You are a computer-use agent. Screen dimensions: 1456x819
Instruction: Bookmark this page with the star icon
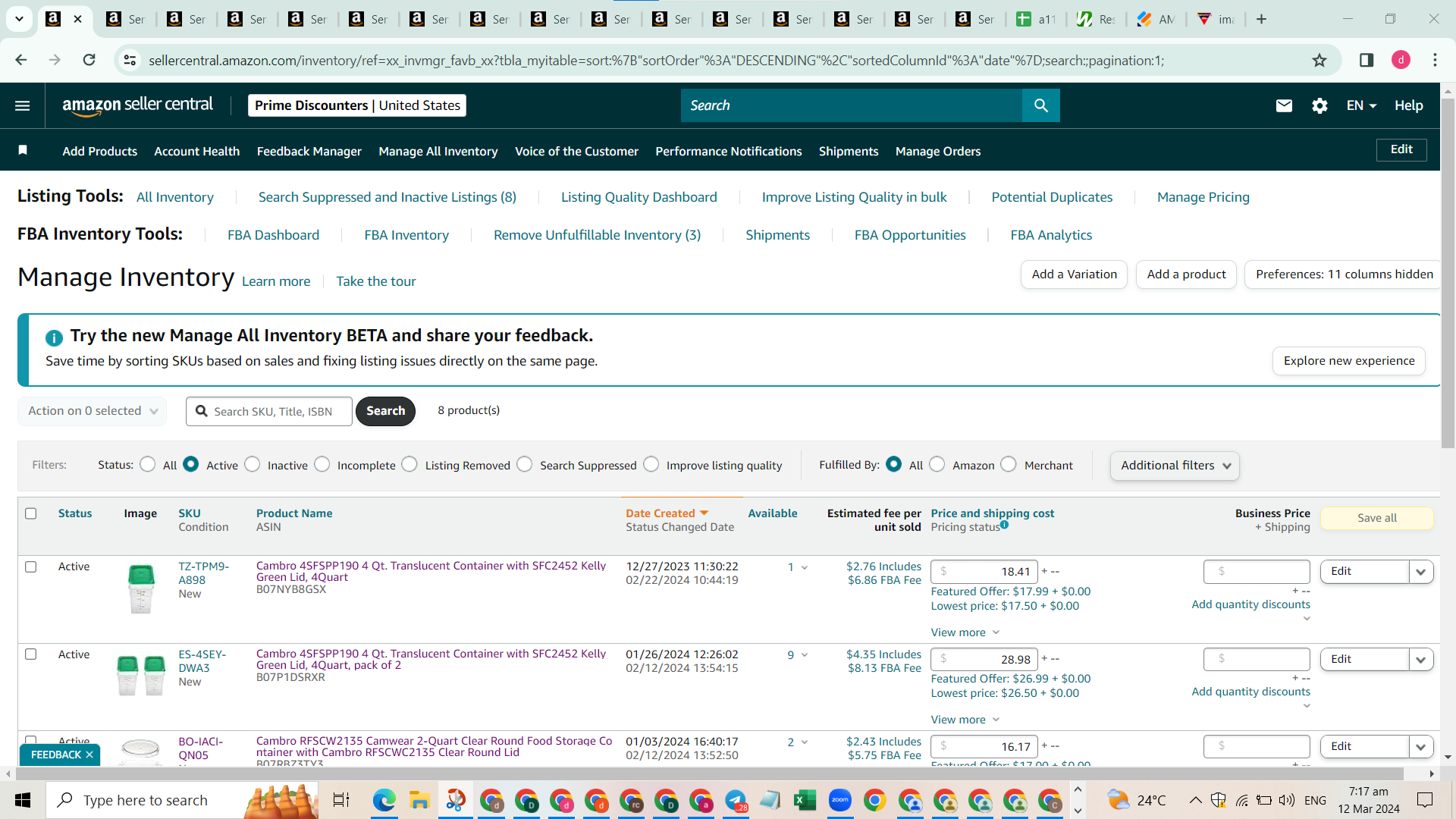coord(1319,60)
